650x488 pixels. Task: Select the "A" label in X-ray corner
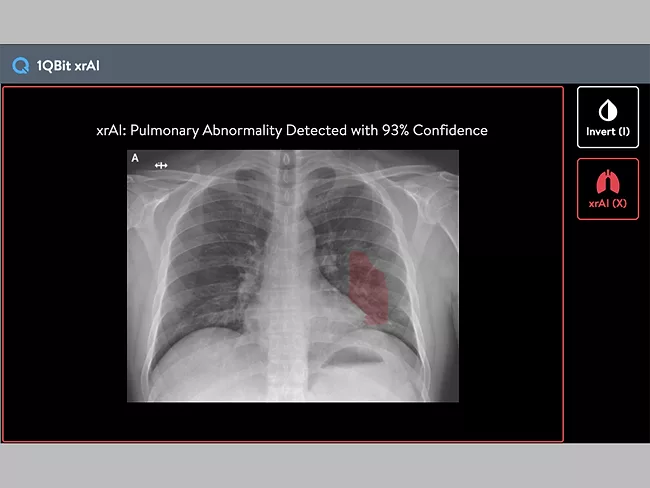[x=135, y=158]
